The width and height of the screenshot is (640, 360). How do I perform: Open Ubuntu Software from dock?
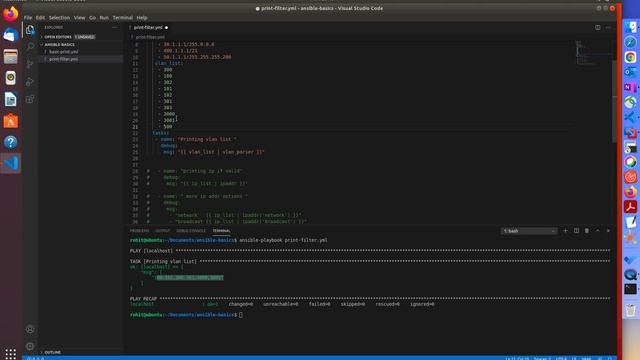11,121
